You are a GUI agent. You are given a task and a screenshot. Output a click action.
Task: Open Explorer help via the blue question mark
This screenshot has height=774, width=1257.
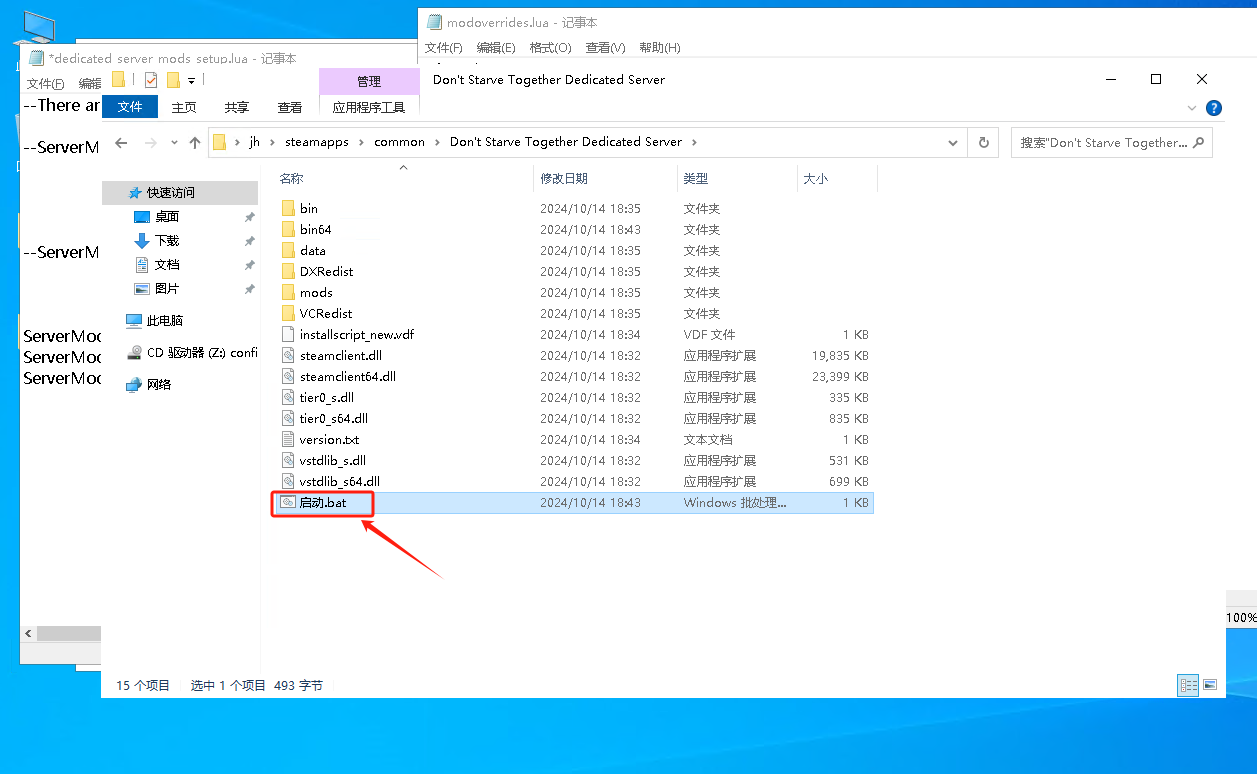[1214, 108]
